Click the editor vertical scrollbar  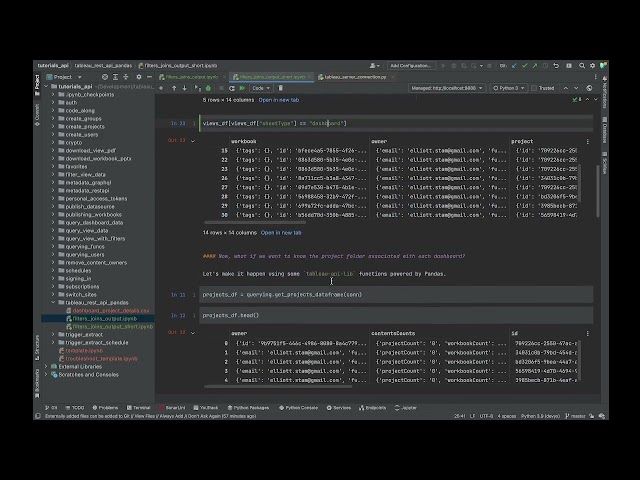pyautogui.click(x=598, y=192)
